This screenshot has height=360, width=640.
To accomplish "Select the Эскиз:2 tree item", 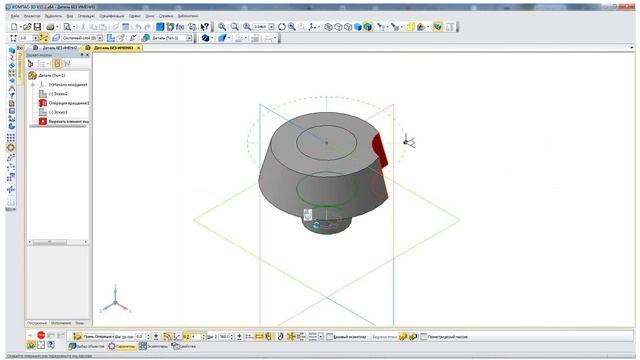I will [54, 94].
